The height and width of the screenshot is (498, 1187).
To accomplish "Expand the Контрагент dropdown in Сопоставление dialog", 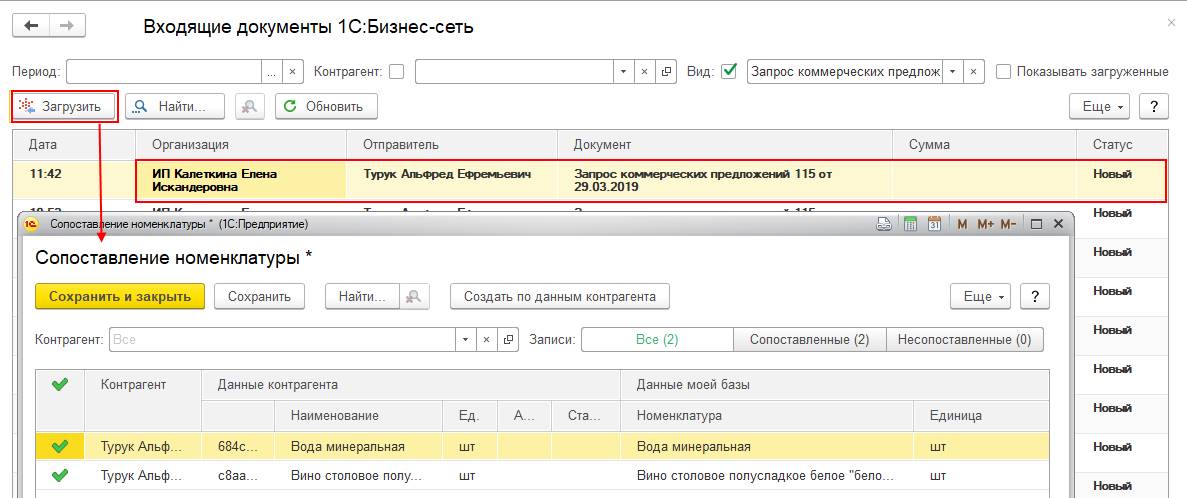I will point(464,340).
